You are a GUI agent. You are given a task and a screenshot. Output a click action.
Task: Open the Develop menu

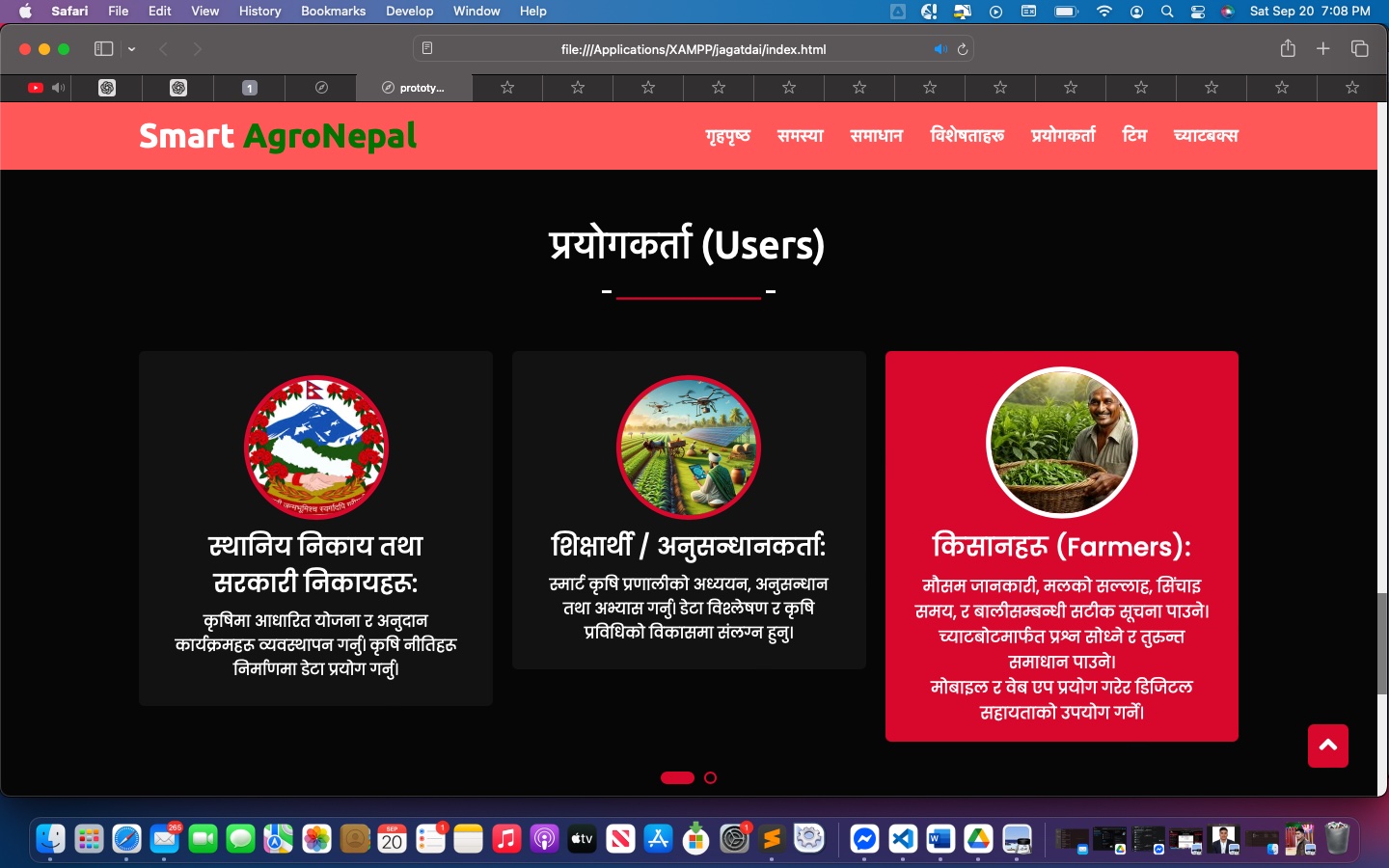(409, 12)
